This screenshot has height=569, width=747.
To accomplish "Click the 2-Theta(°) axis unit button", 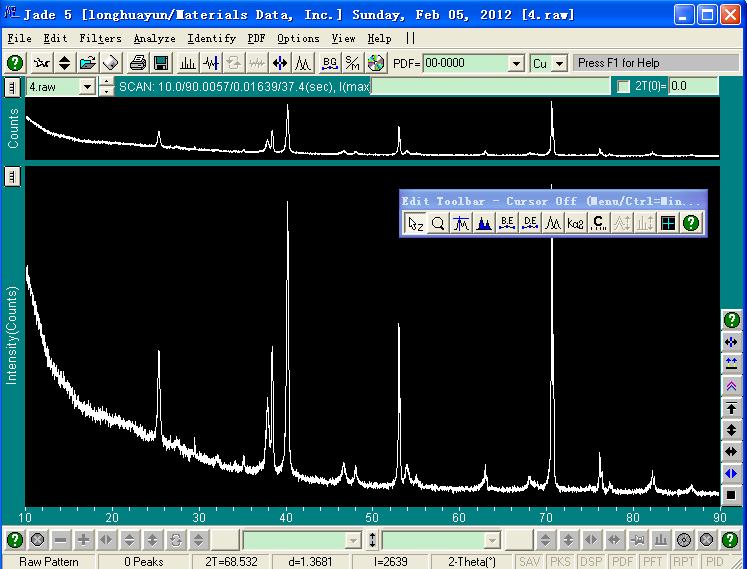I will tap(472, 561).
